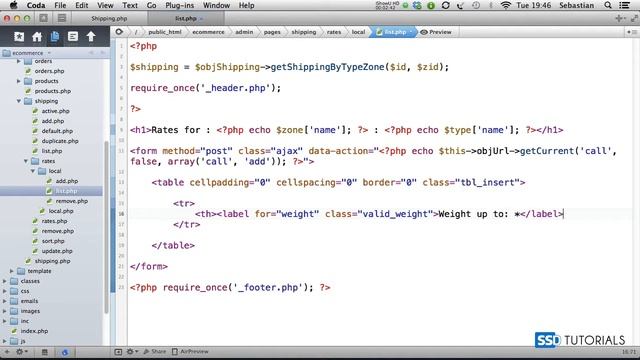The height and width of the screenshot is (360, 640).
Task: Click the AirPreview button
Action: point(190,351)
